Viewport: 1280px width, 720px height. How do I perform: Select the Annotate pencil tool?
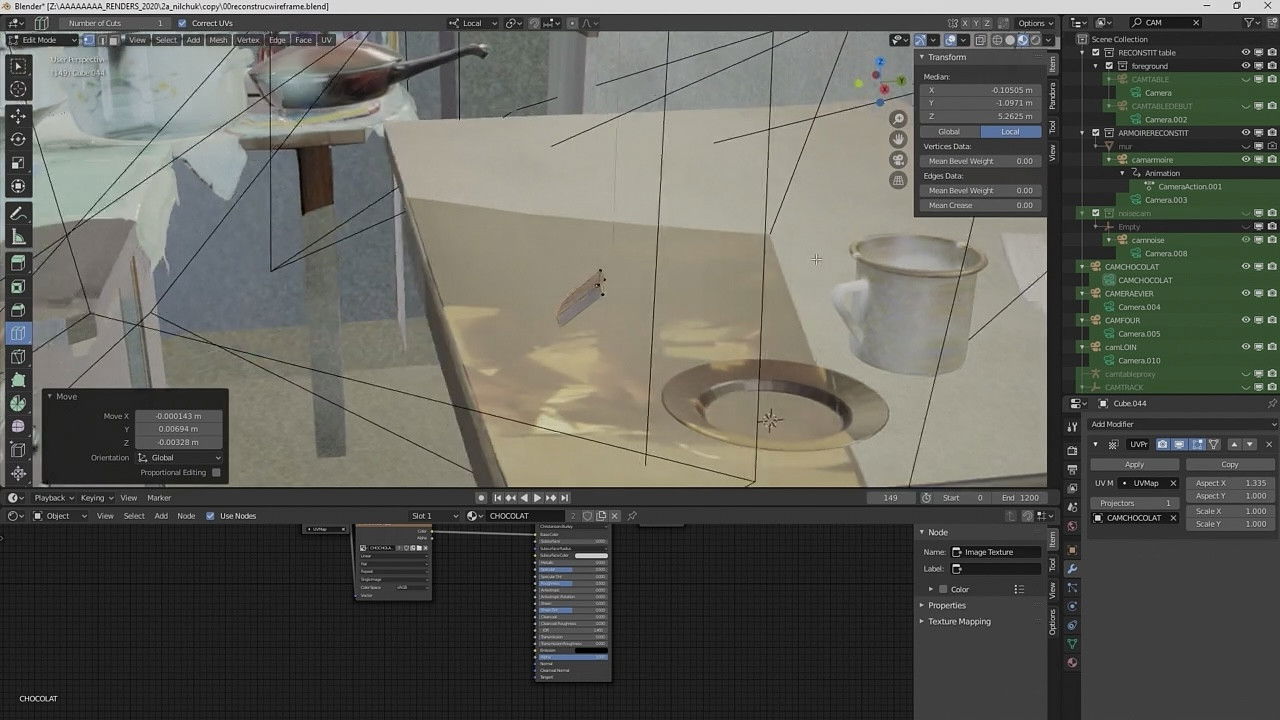[18, 213]
